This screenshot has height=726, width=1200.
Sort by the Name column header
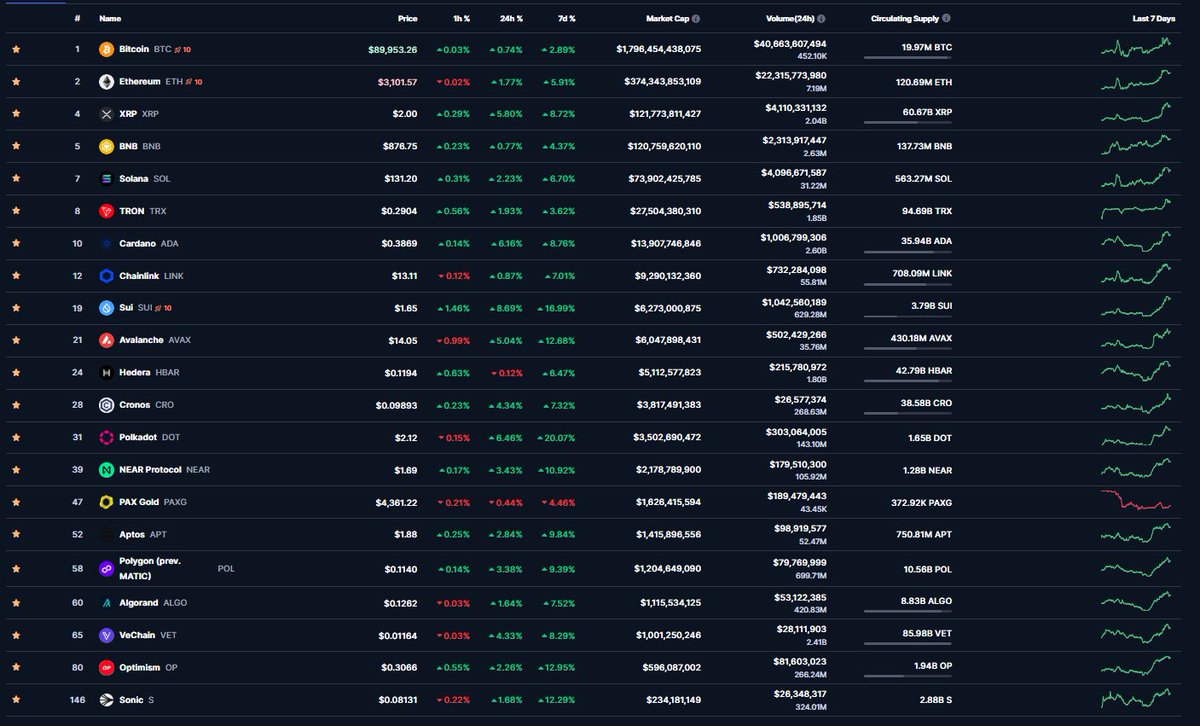tap(110, 18)
